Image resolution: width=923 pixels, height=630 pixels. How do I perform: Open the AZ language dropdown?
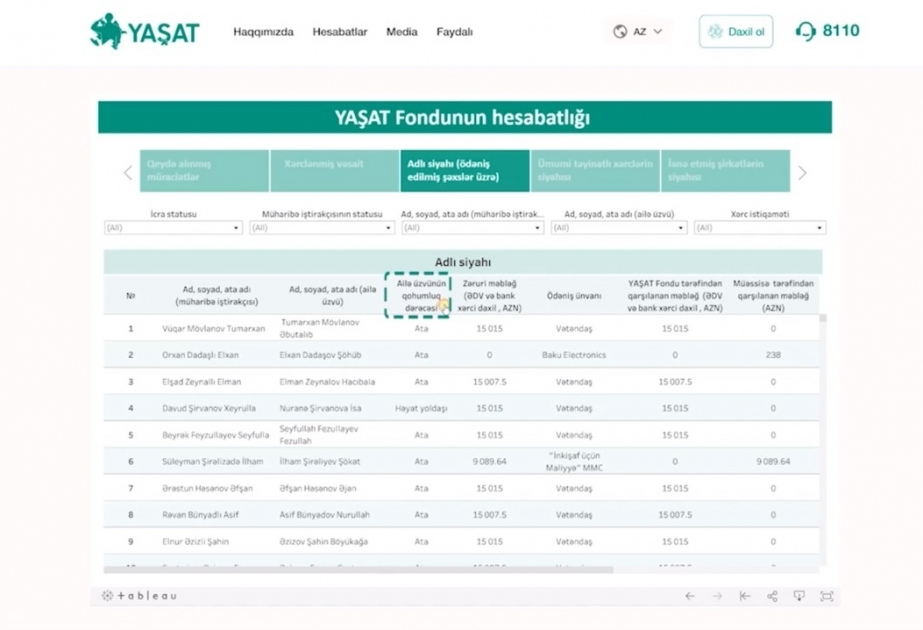point(638,32)
